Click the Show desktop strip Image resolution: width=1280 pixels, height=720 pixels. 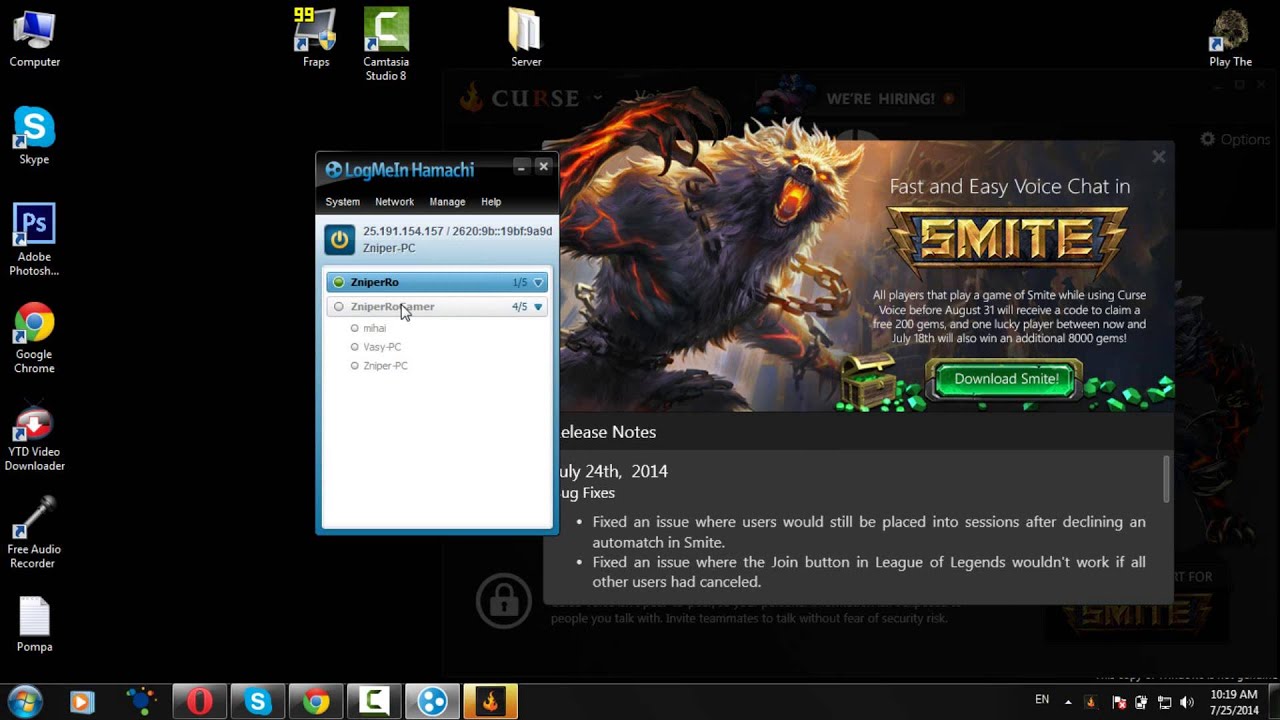[1273, 702]
